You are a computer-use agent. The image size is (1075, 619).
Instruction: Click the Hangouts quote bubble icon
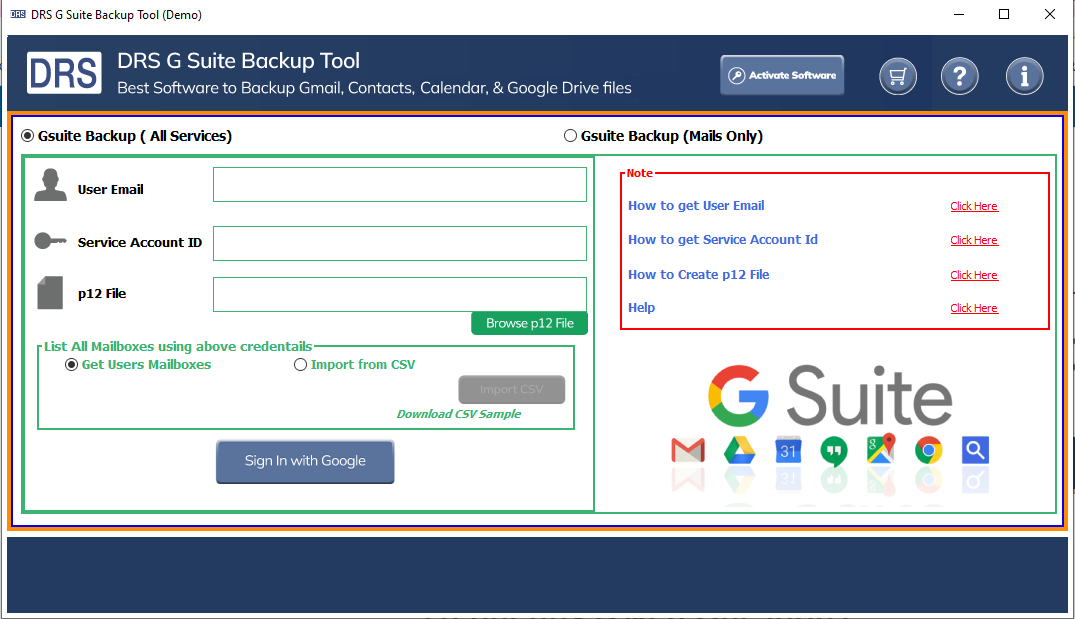pyautogui.click(x=834, y=451)
